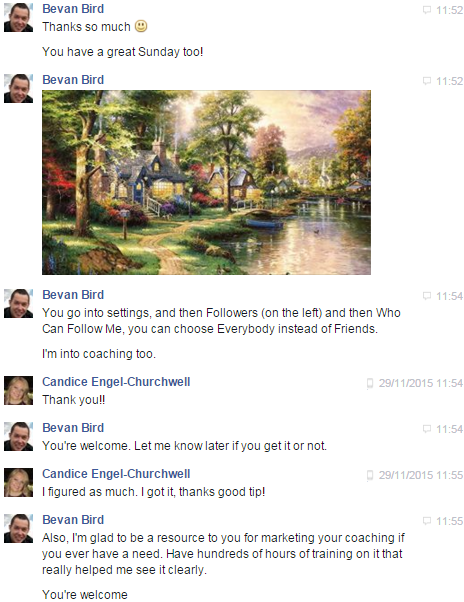Click the chat icon next to the 11:54 "You're welcome" message

click(x=426, y=429)
